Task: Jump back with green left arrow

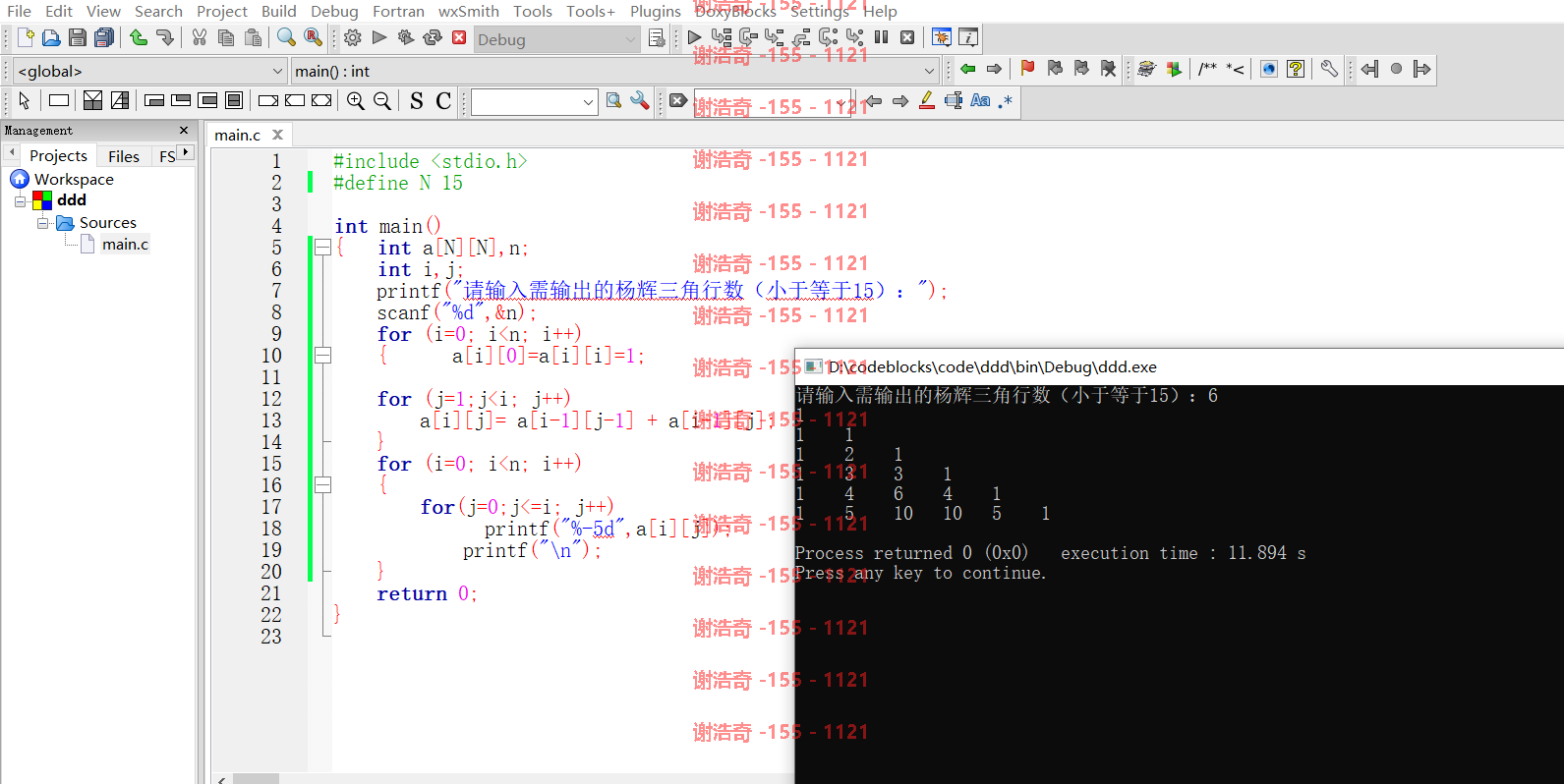Action: pos(968,69)
